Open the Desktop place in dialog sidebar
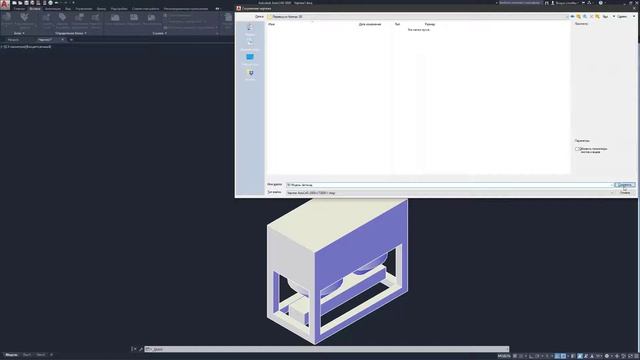 pos(250,59)
